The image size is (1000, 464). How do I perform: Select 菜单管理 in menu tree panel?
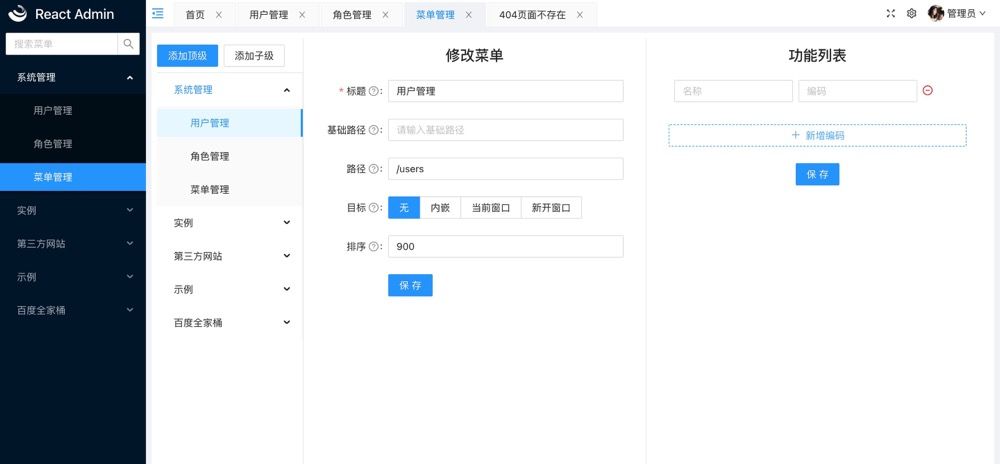230,189
